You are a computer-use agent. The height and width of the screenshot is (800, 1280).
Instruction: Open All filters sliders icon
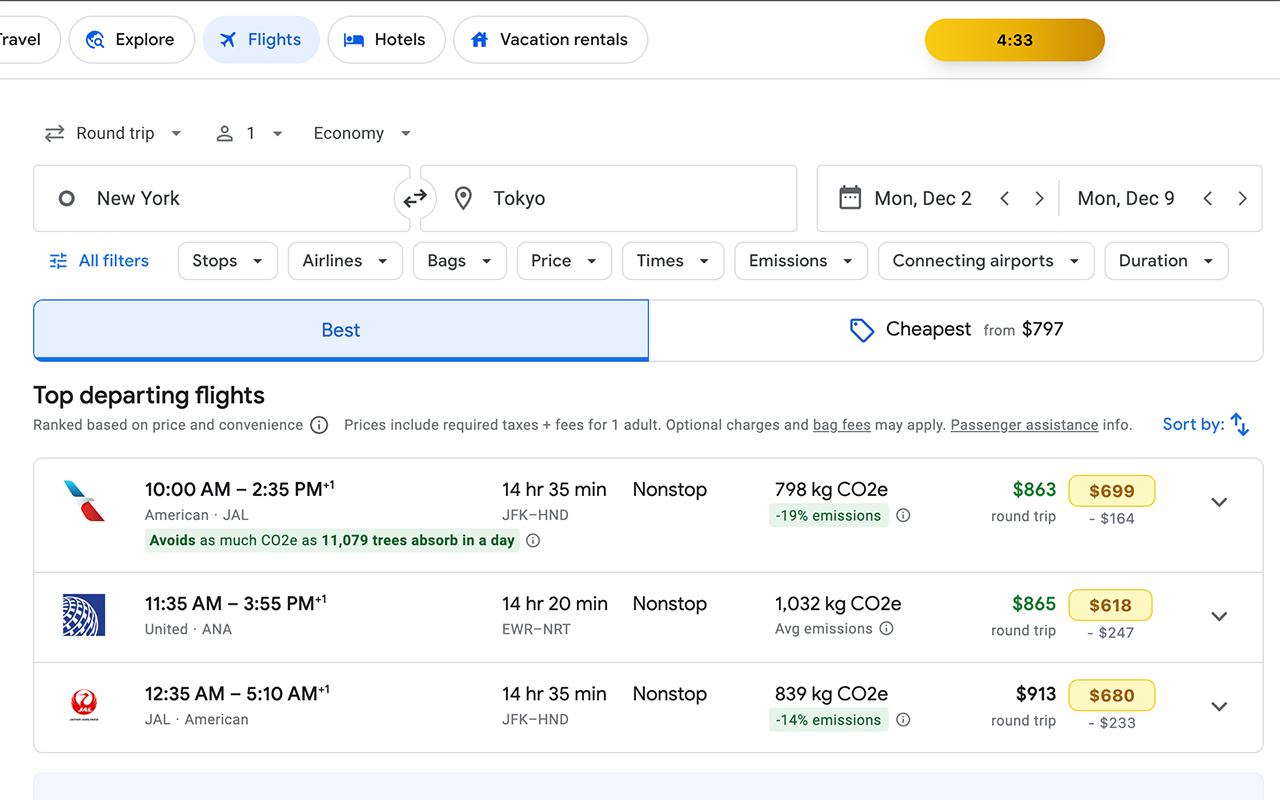click(59, 261)
